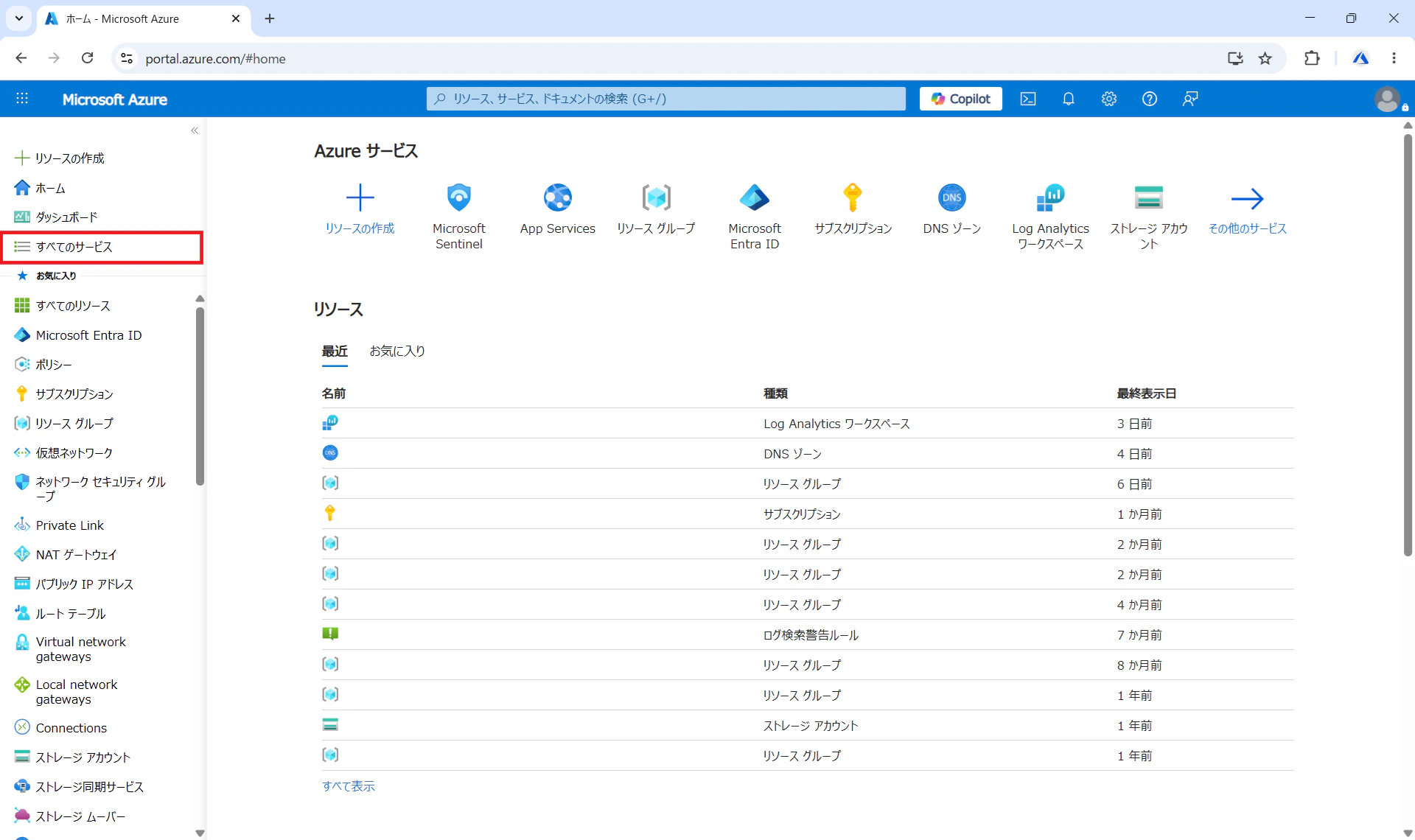The width and height of the screenshot is (1415, 840).
Task: Open the ストレージ アカウント service tile
Action: [1149, 217]
